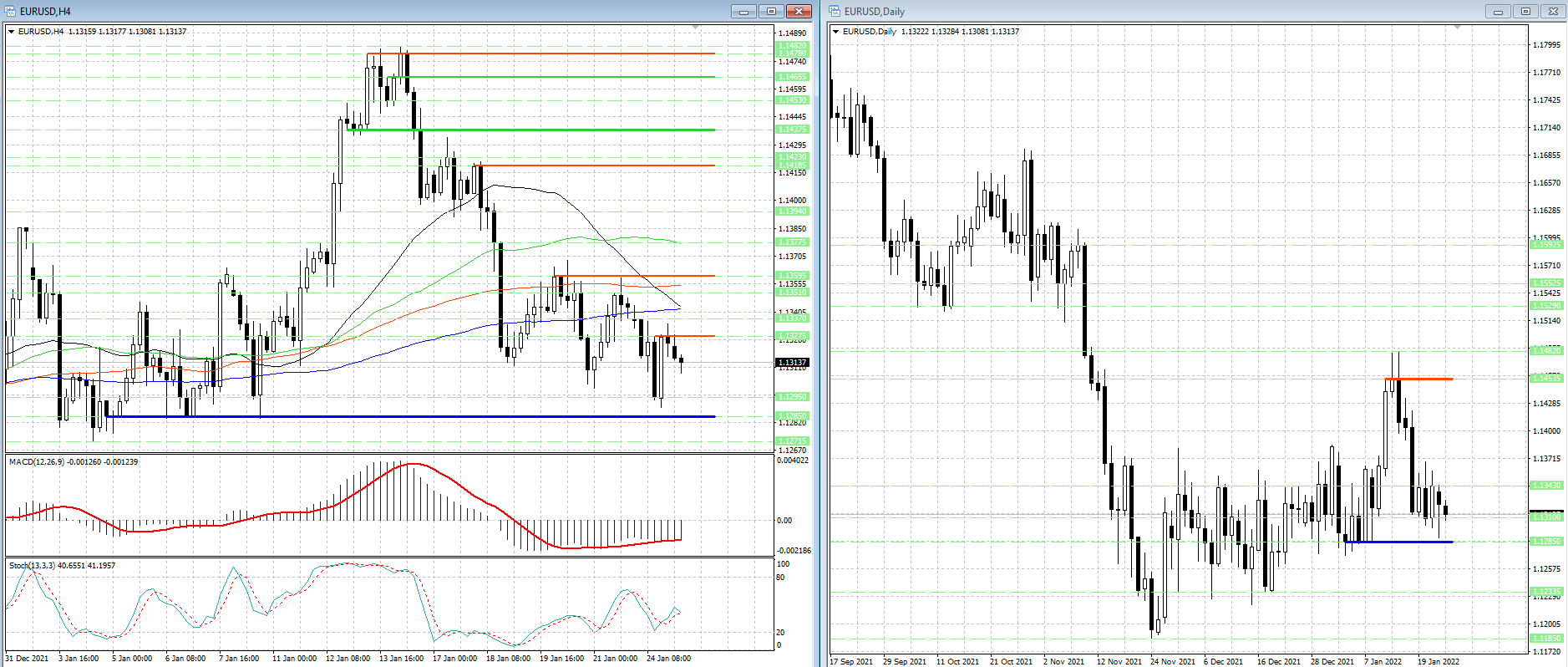Click the Stochastic scale value 80
1568x667 pixels.
[780, 578]
